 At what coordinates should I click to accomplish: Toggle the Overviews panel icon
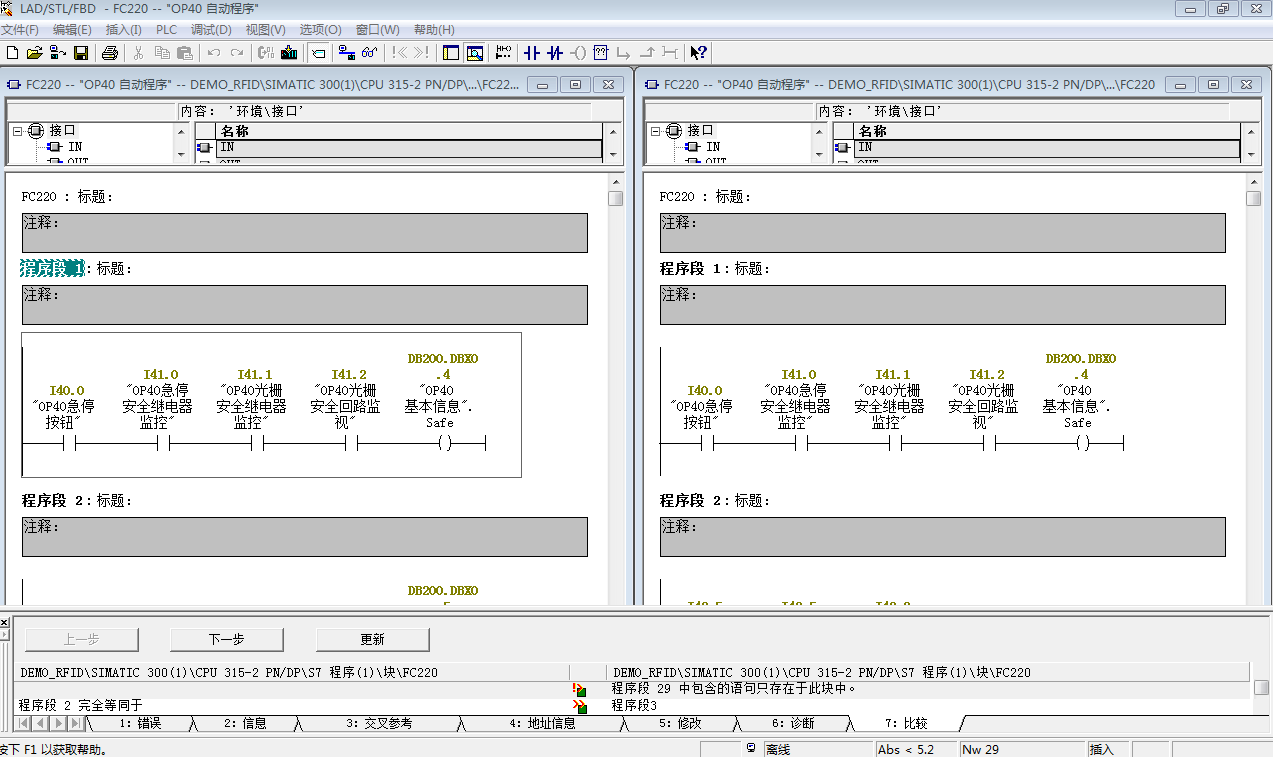click(x=451, y=52)
